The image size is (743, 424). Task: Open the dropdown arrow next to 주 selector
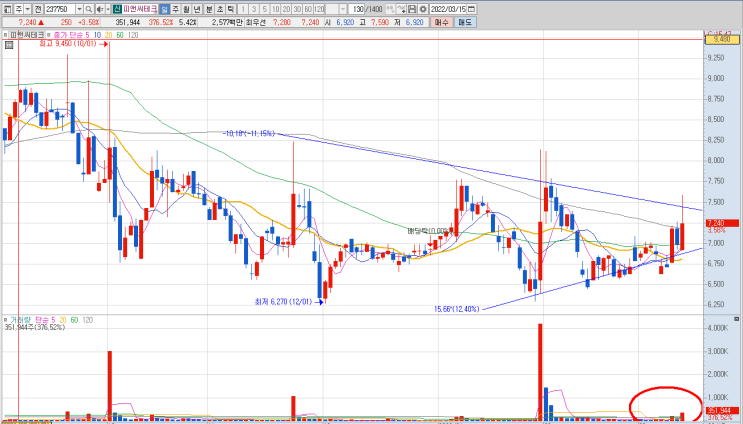pyautogui.click(x=28, y=9)
